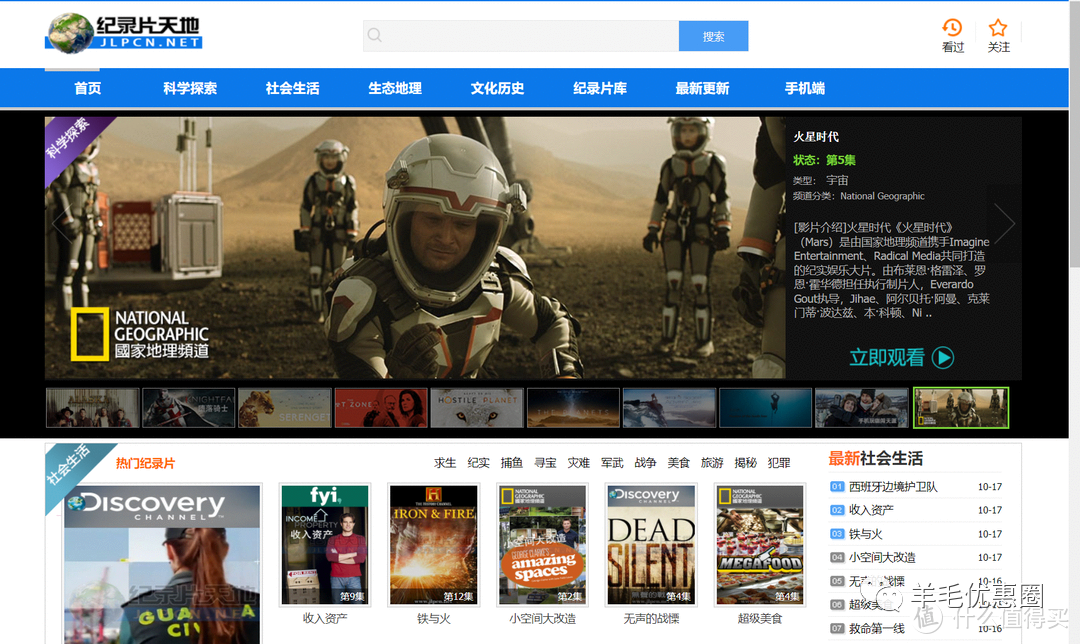Show next slide with right carousel arrow
Viewport: 1080px width, 644px height.
[1004, 223]
